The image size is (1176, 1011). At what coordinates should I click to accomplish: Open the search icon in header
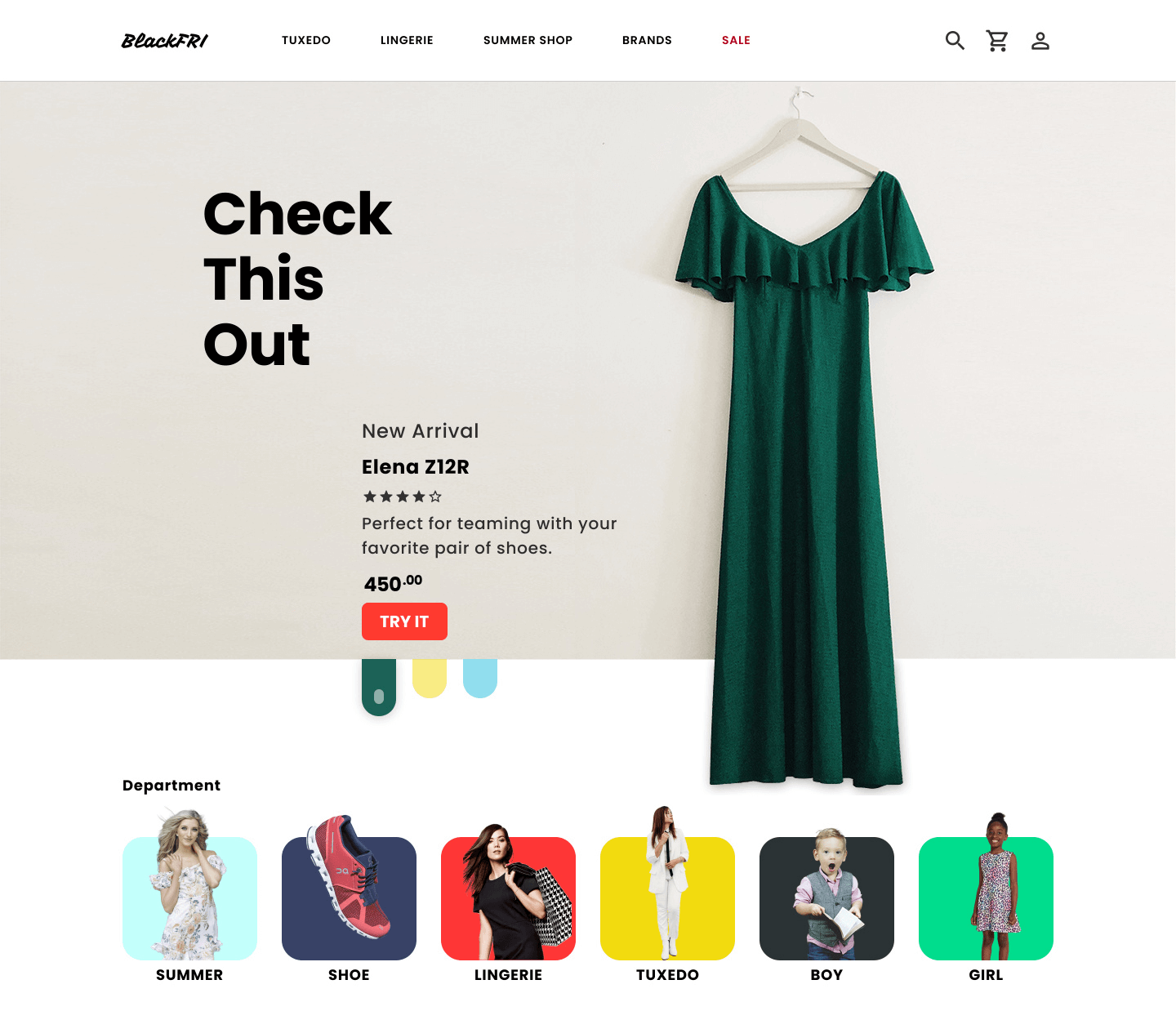pyautogui.click(x=955, y=40)
